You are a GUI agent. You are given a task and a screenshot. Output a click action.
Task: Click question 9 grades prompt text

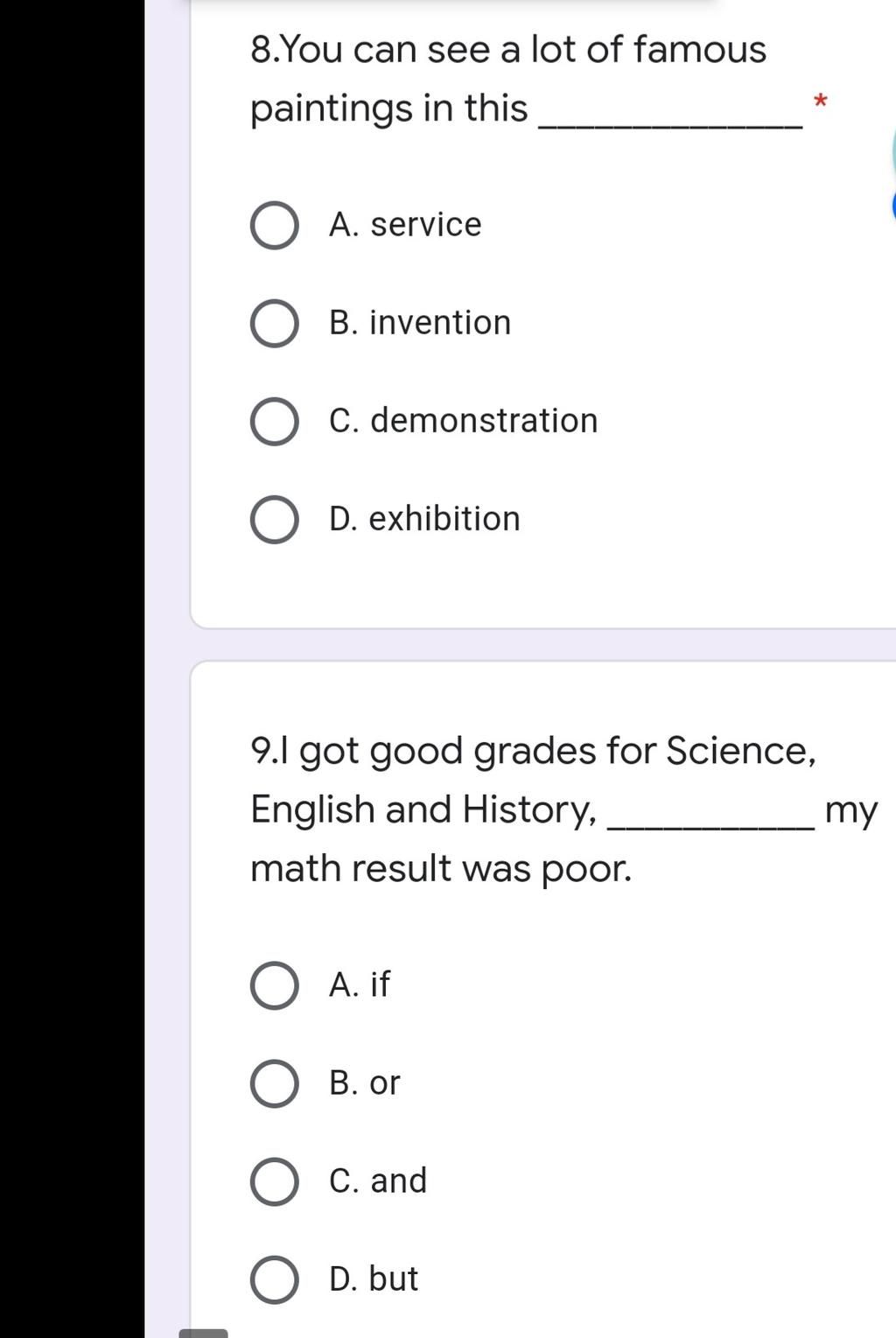(x=563, y=810)
